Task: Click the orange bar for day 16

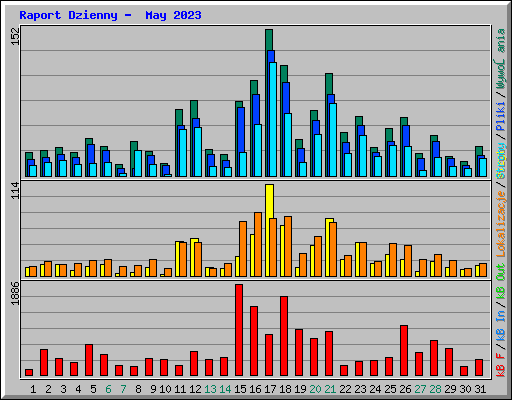Action: pos(258,244)
